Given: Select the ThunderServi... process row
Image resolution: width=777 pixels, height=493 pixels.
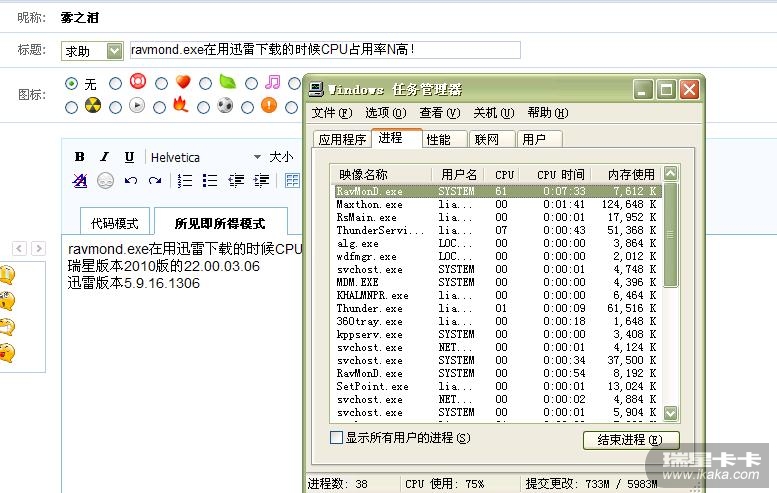Looking at the screenshot, I should 497,230.
